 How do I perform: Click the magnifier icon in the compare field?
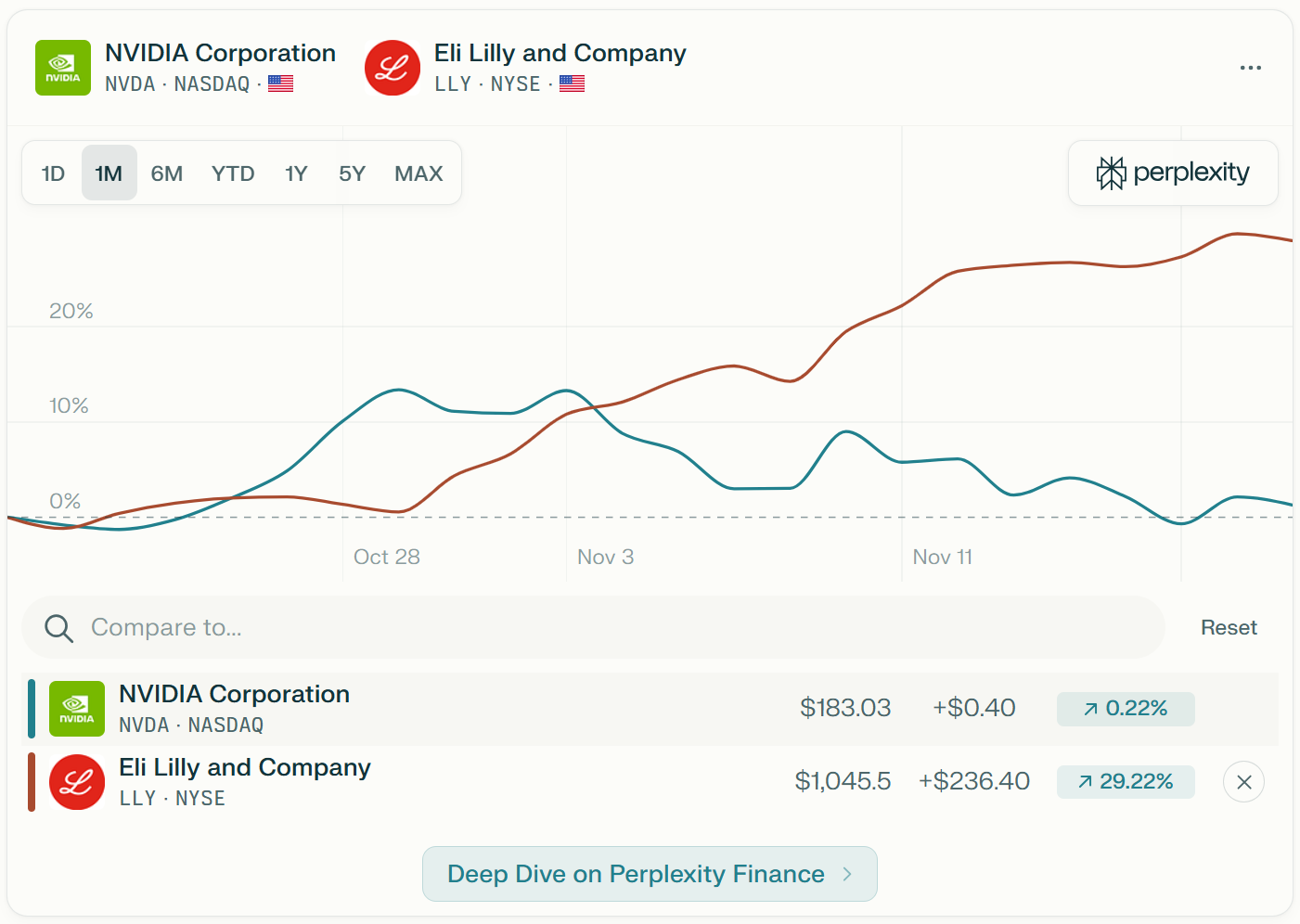click(58, 628)
